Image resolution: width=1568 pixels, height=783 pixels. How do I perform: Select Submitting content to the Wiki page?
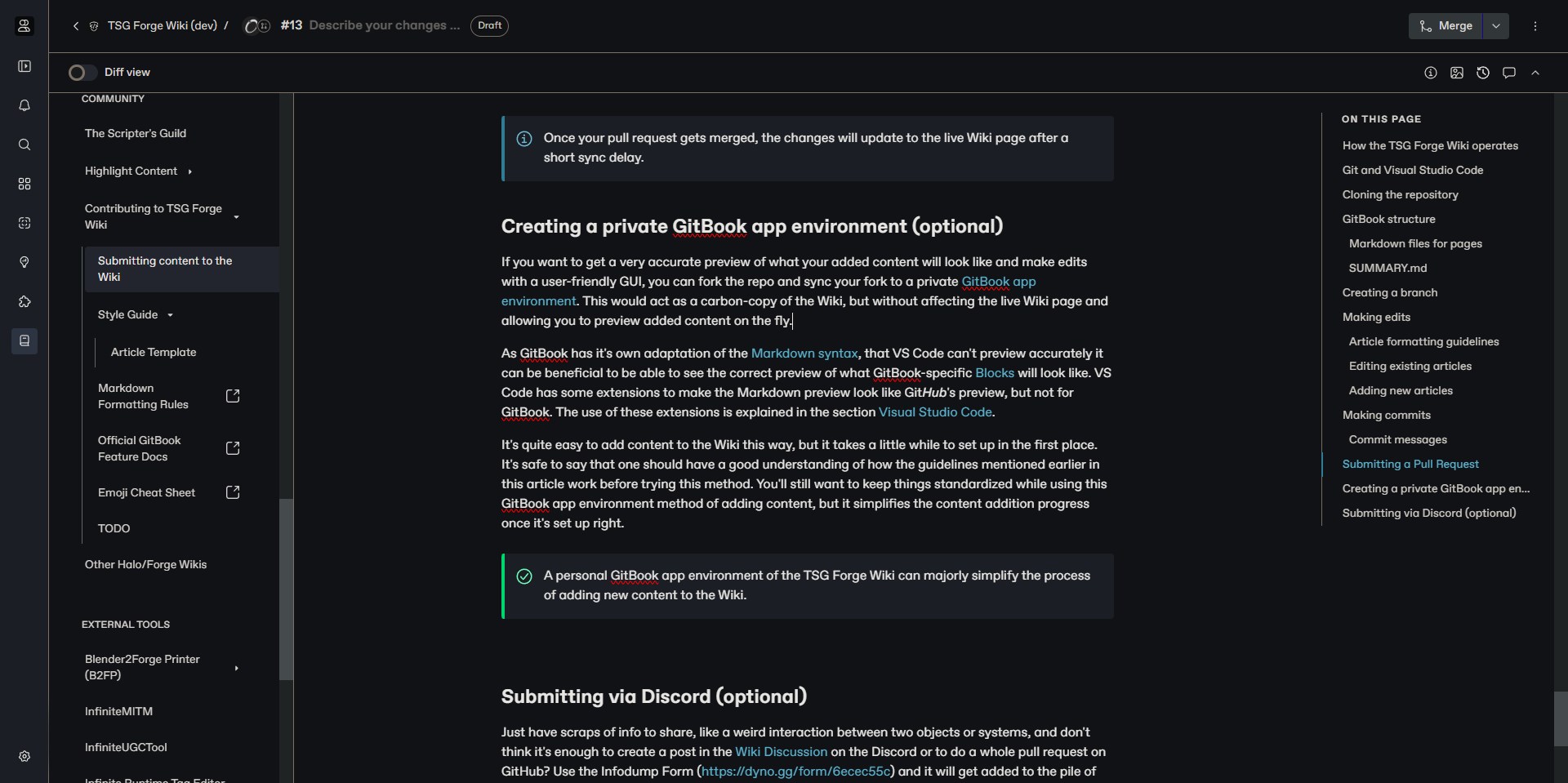click(x=181, y=269)
